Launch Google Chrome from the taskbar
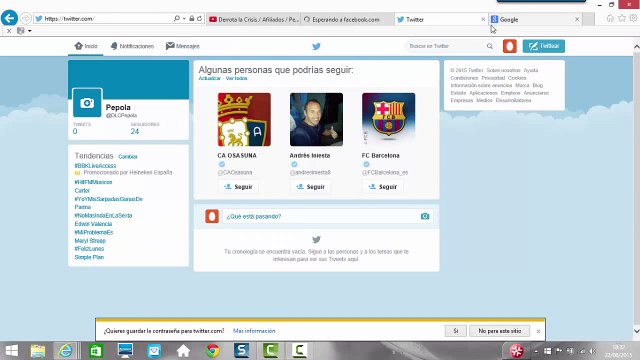This screenshot has width=640, height=360. coord(212,351)
